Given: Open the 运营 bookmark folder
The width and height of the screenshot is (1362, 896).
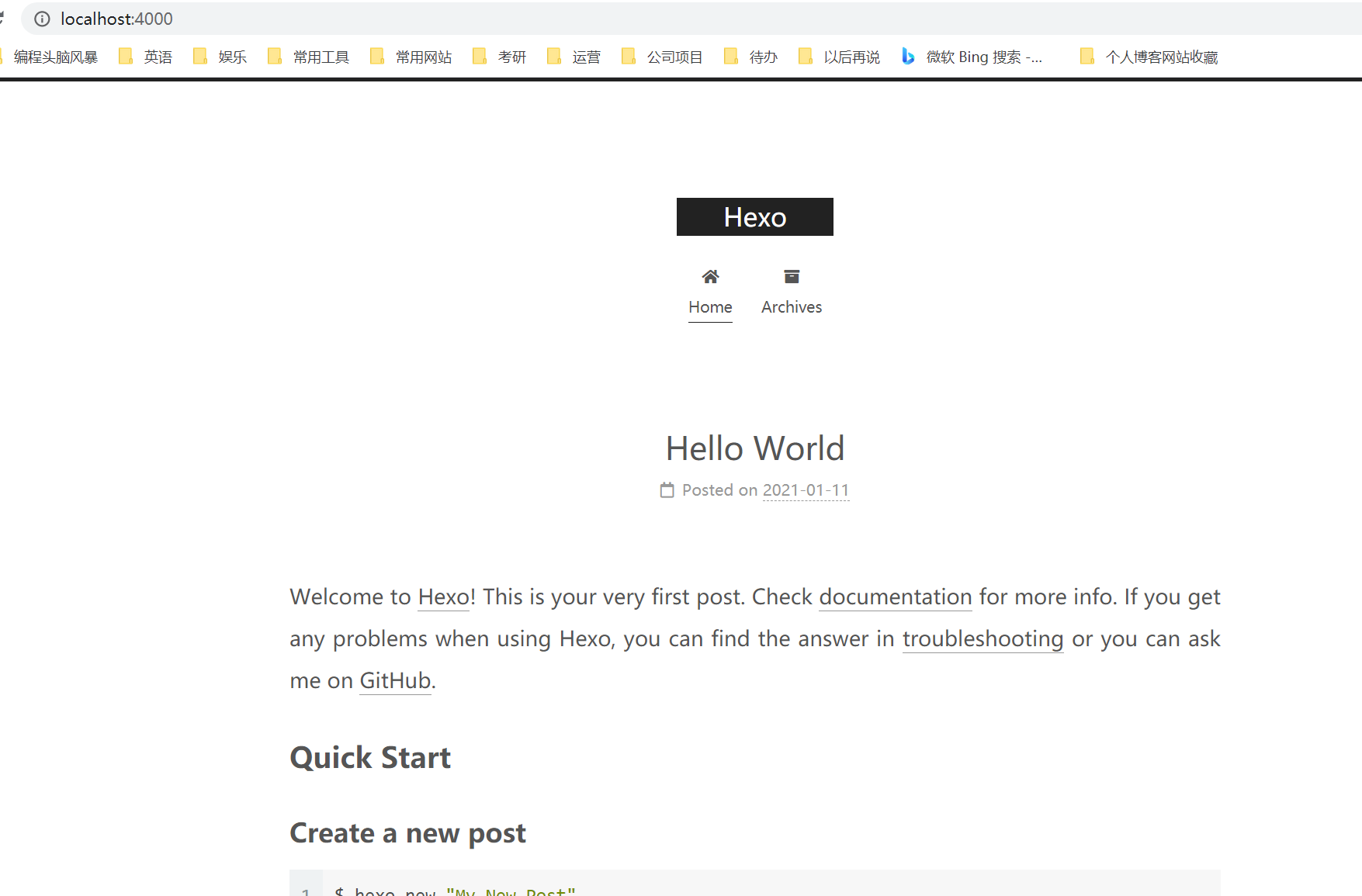Looking at the screenshot, I should coord(574,57).
